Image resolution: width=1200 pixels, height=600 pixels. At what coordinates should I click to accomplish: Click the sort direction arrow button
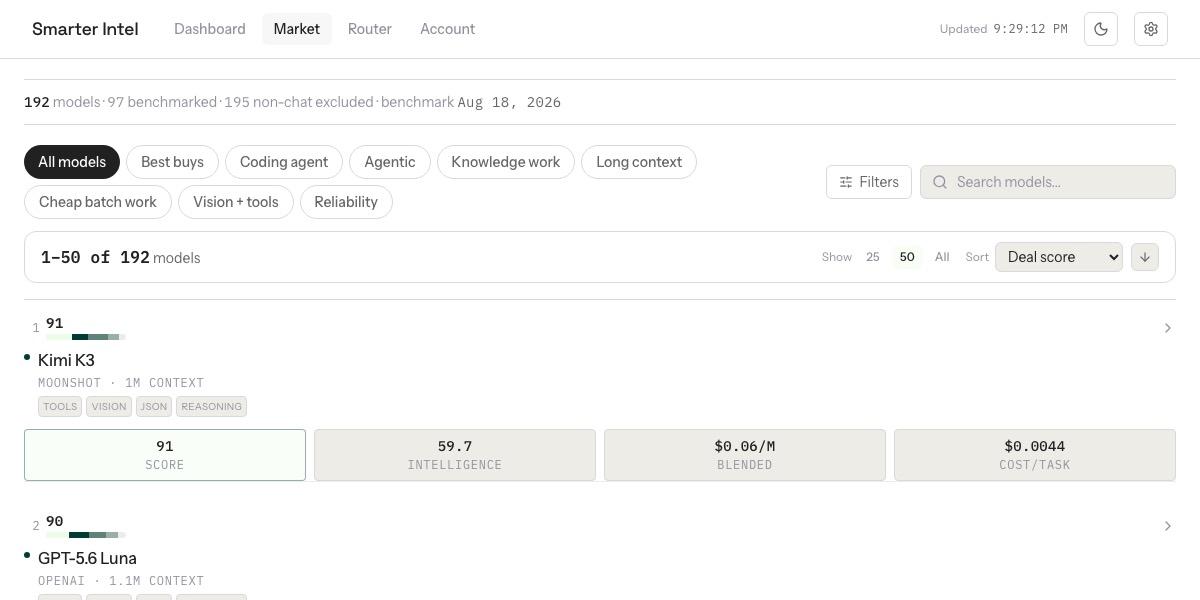click(x=1145, y=257)
